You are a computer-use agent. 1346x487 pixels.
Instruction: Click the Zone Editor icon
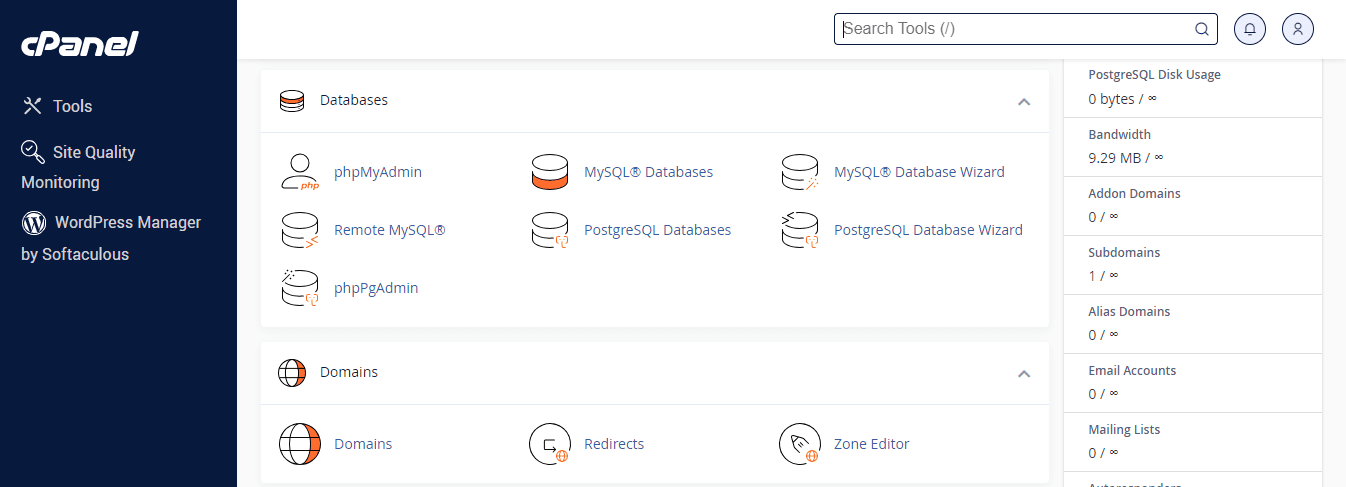pyautogui.click(x=799, y=444)
